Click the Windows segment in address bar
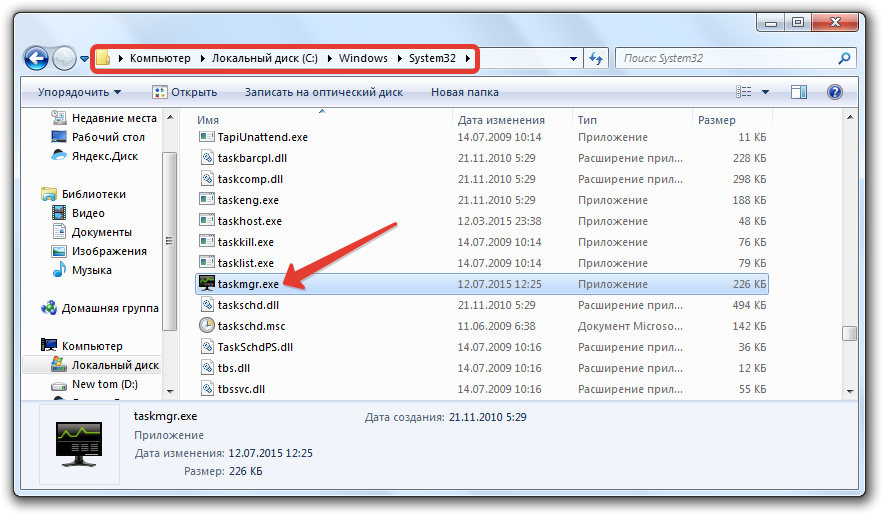Image resolution: width=884 pixels, height=516 pixels. click(363, 59)
